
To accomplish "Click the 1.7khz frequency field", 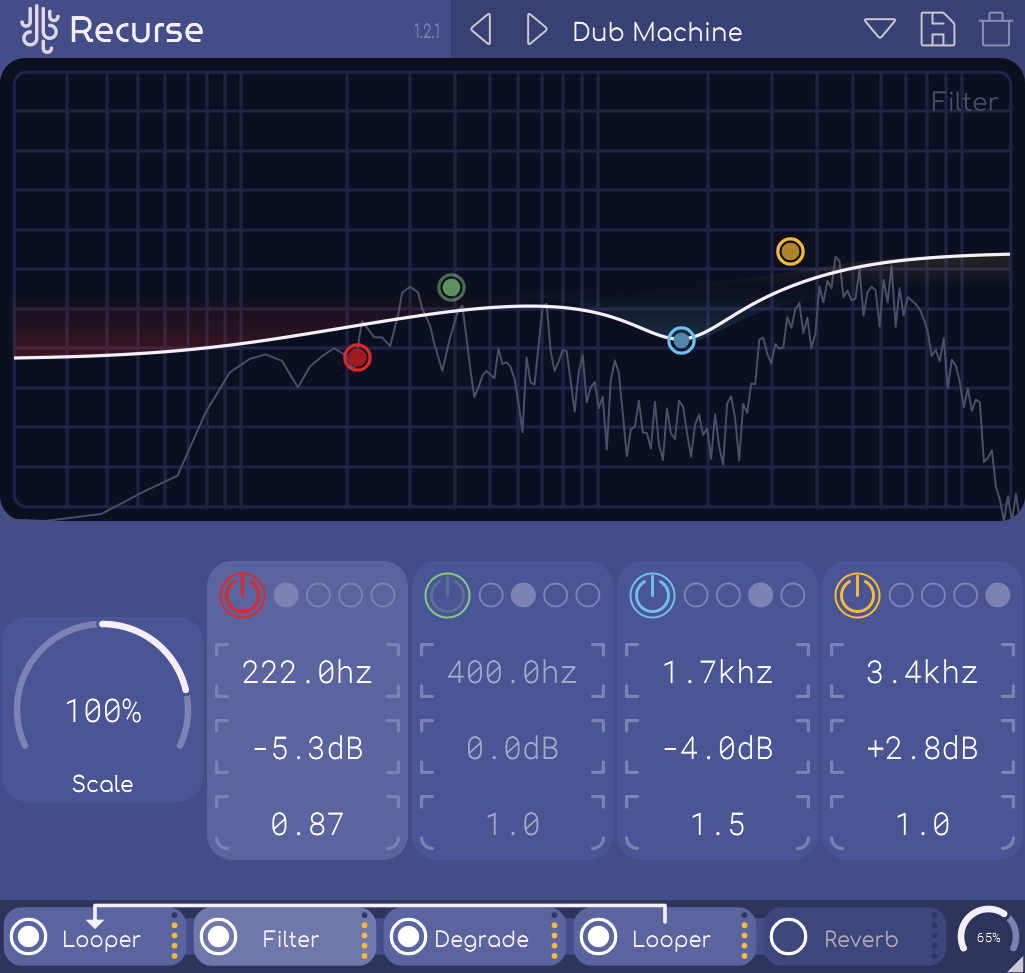I will (x=717, y=672).
